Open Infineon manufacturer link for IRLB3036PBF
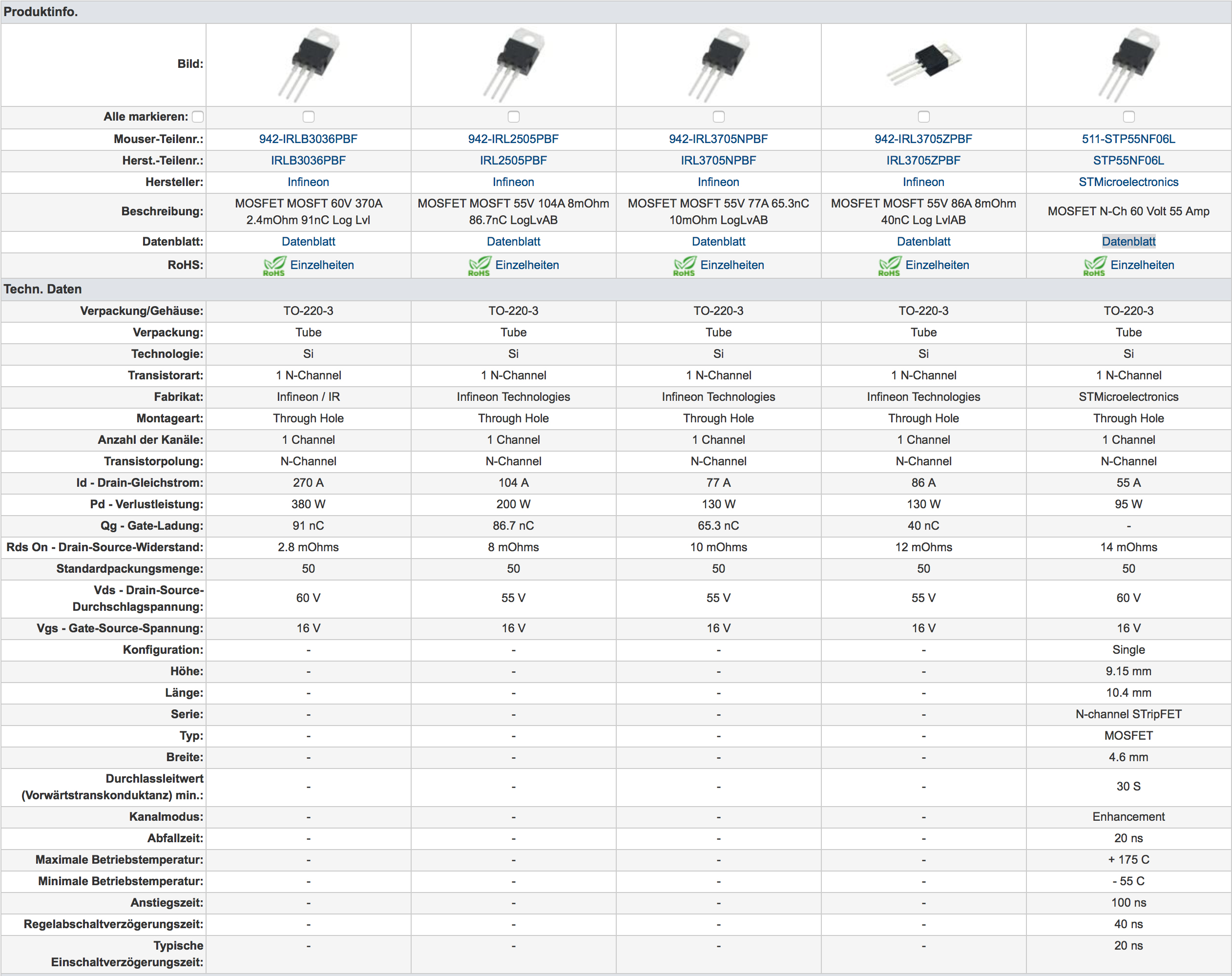 click(x=309, y=182)
